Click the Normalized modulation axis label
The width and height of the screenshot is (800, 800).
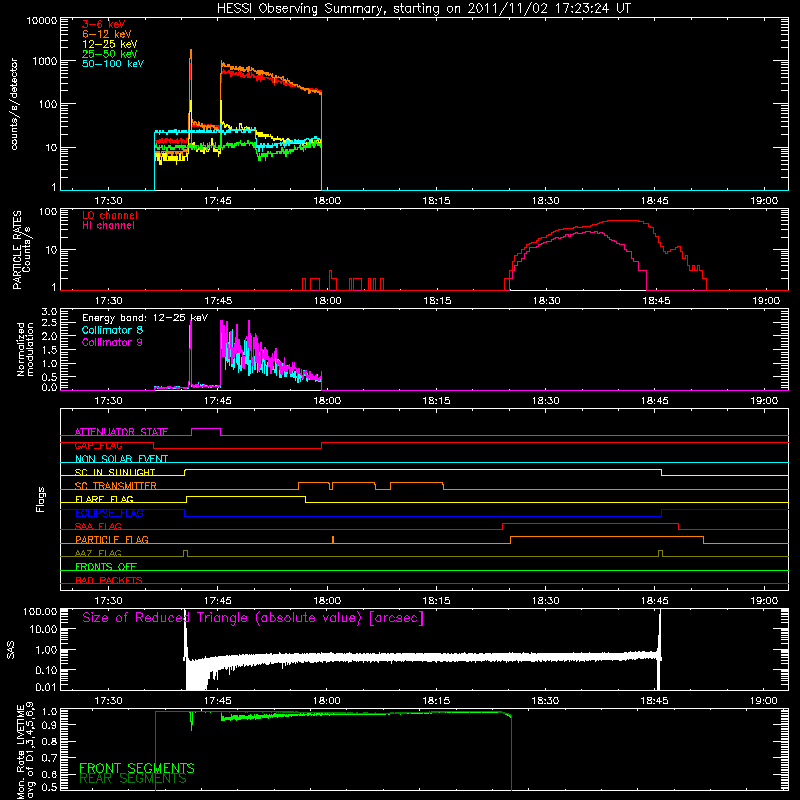pyautogui.click(x=25, y=349)
